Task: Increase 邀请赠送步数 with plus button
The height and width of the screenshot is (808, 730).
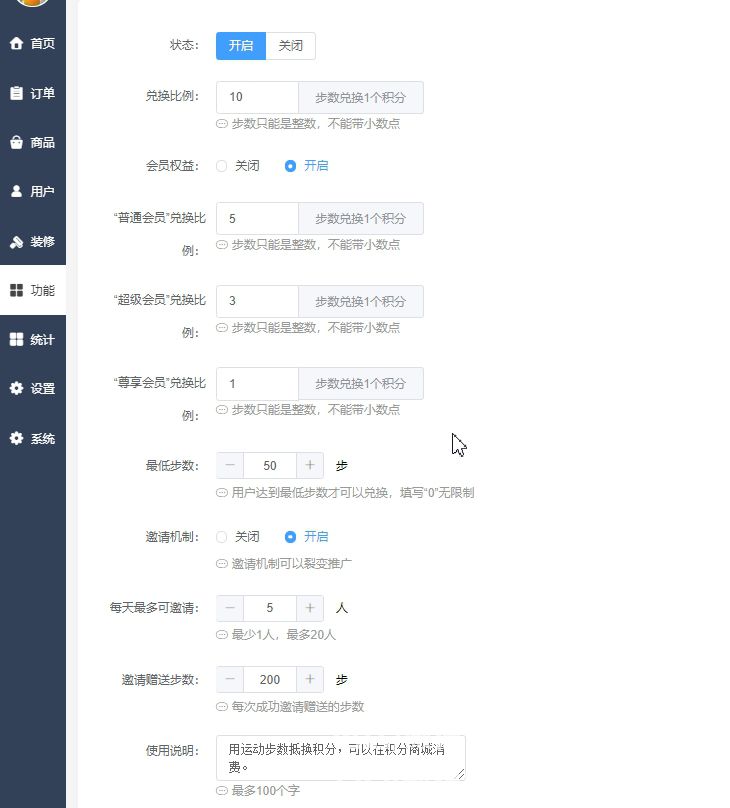Action: (310, 680)
